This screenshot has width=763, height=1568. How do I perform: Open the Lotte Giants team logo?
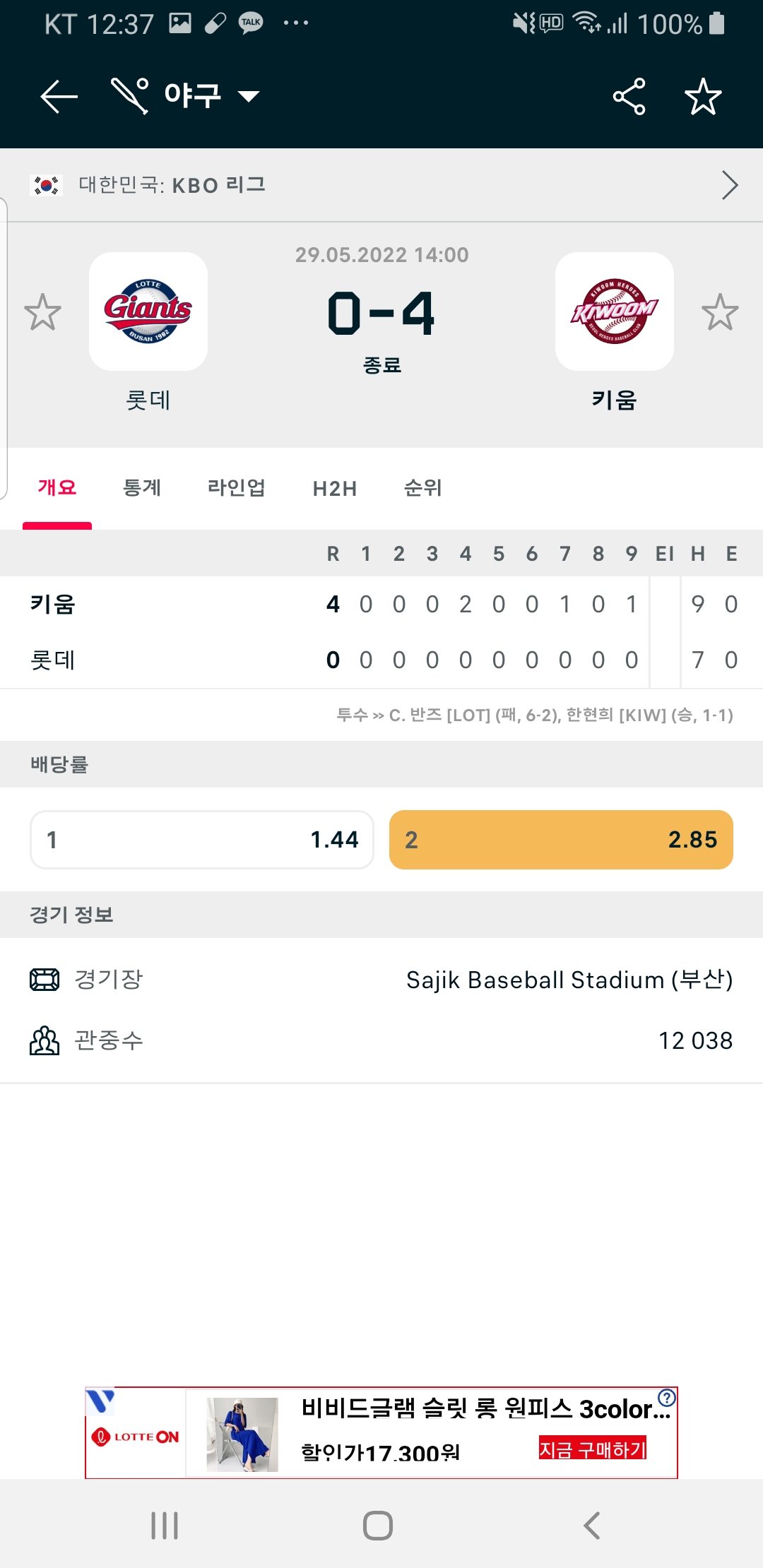pos(148,311)
